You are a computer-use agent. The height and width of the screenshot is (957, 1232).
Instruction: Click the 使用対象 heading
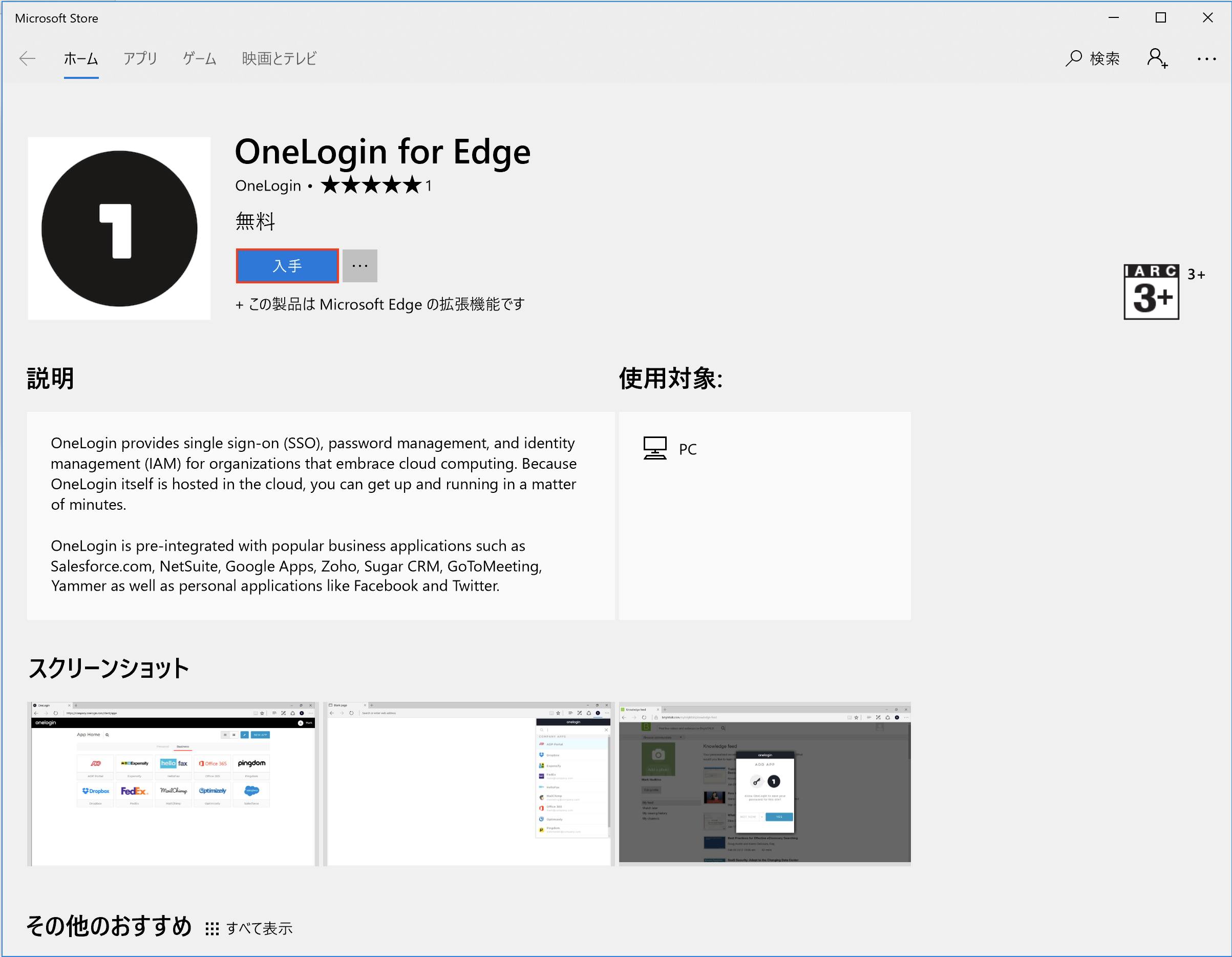pos(671,378)
